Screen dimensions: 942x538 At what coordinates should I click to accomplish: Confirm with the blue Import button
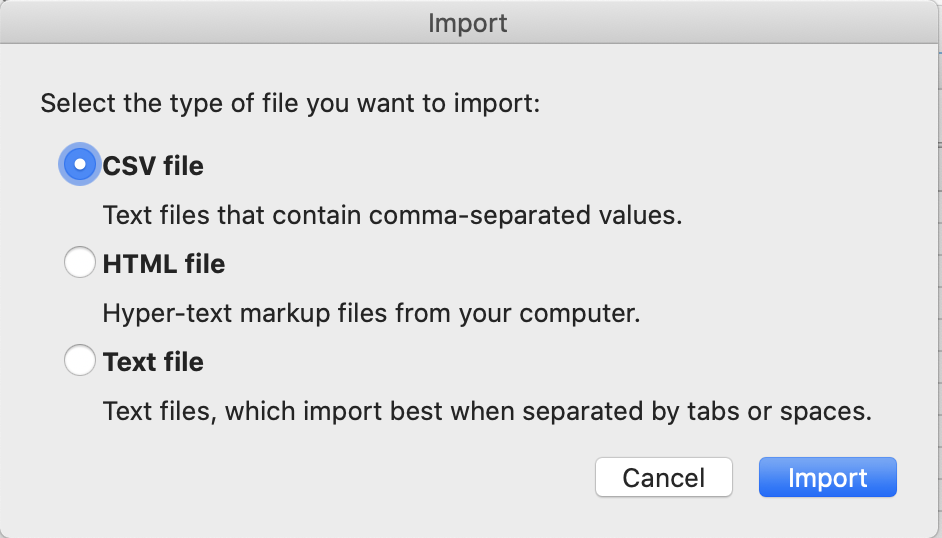coord(828,477)
